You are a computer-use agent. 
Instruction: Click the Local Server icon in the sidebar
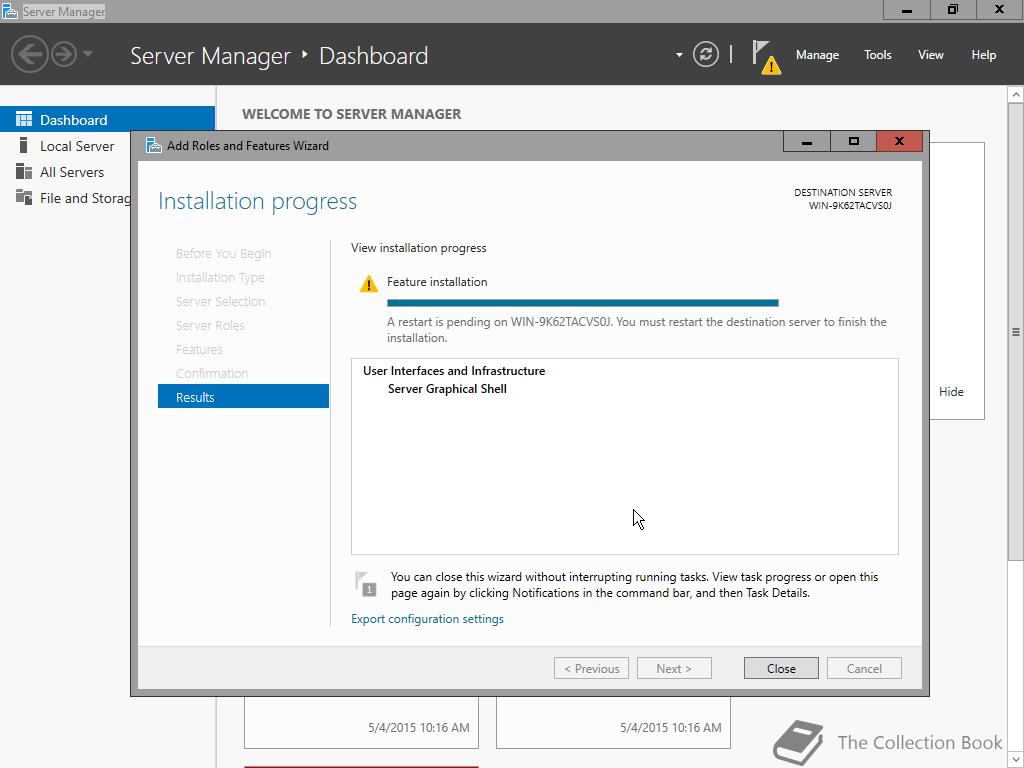tap(24, 145)
